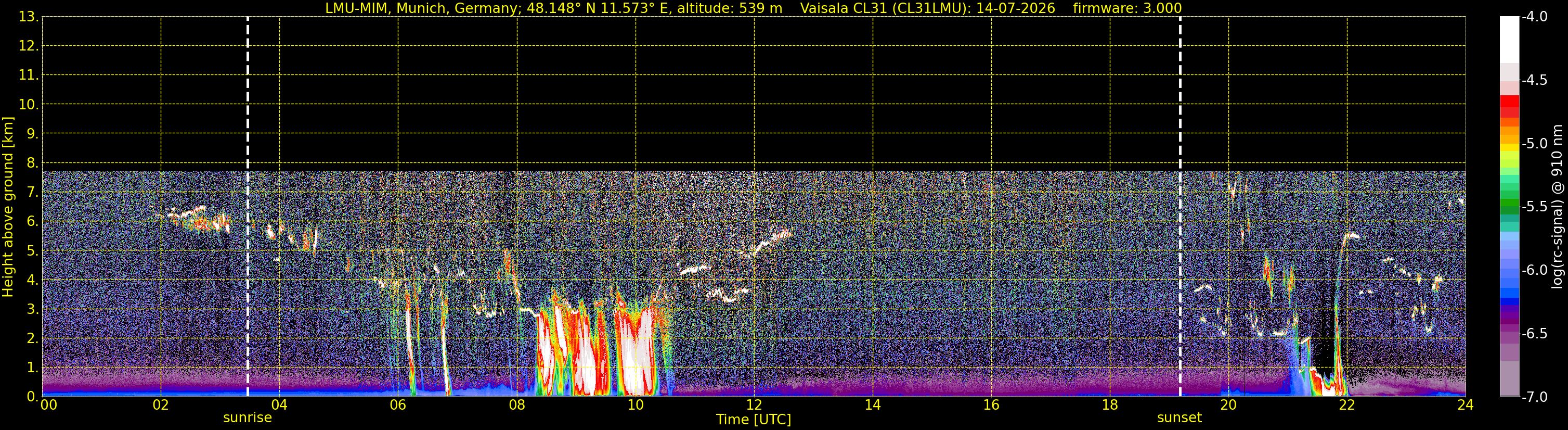Click the '-4.0' colorbar tick label
Screen dimensions: 1568x430
coord(1535,17)
